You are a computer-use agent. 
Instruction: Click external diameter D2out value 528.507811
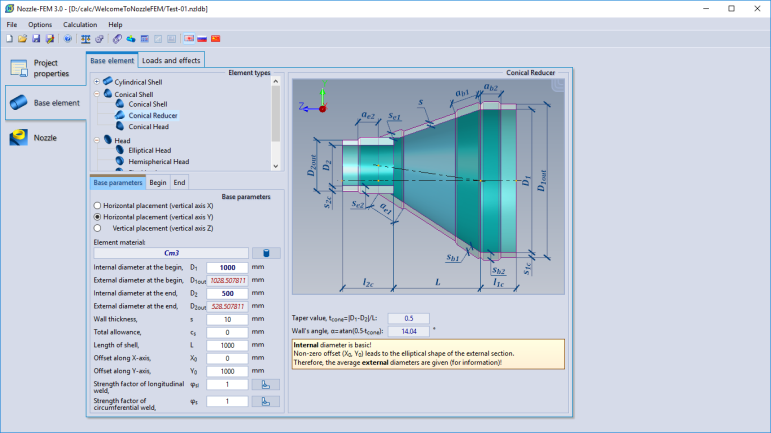227,306
